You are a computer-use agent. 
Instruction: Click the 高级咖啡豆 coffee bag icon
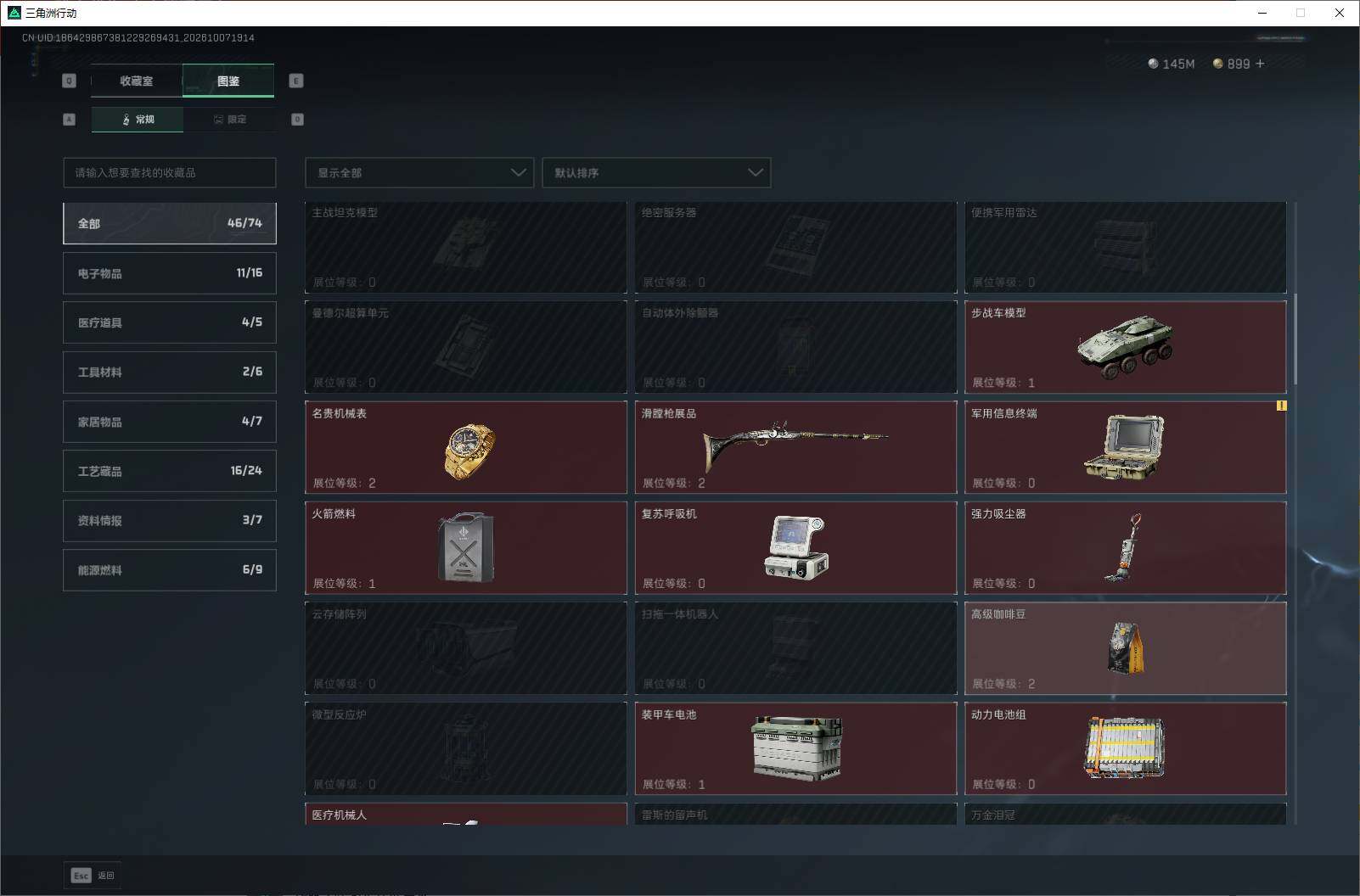tap(1127, 648)
